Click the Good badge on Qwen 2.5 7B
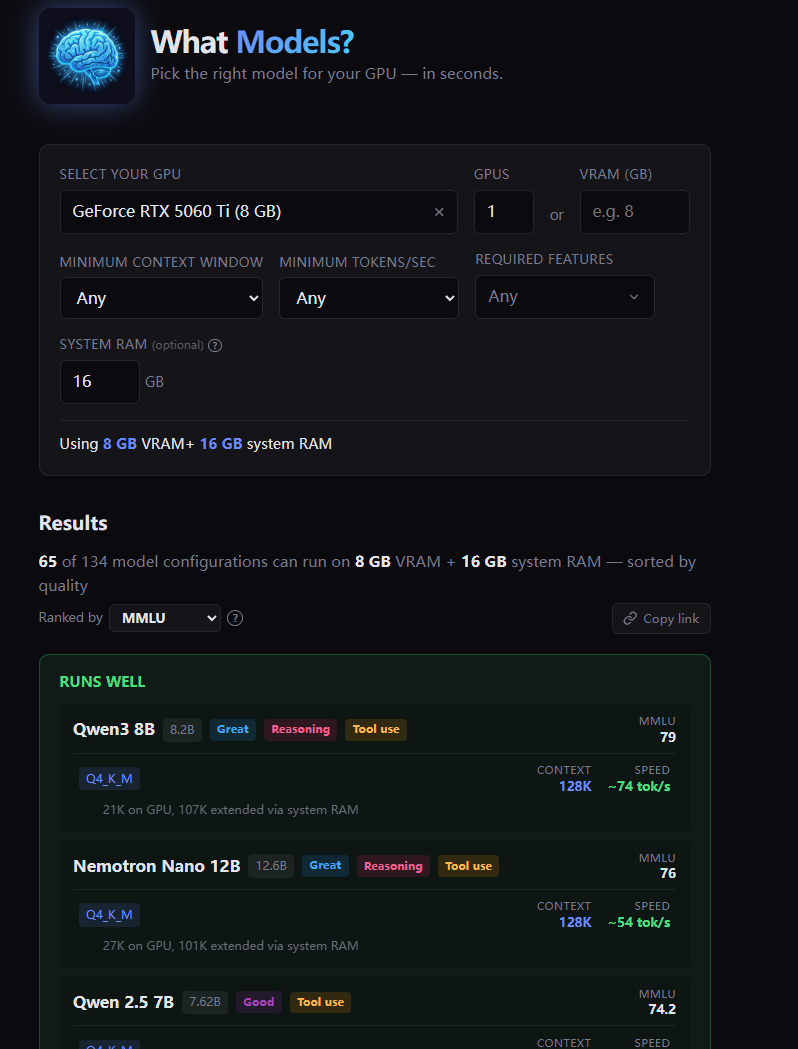This screenshot has width=798, height=1049. pos(258,1002)
